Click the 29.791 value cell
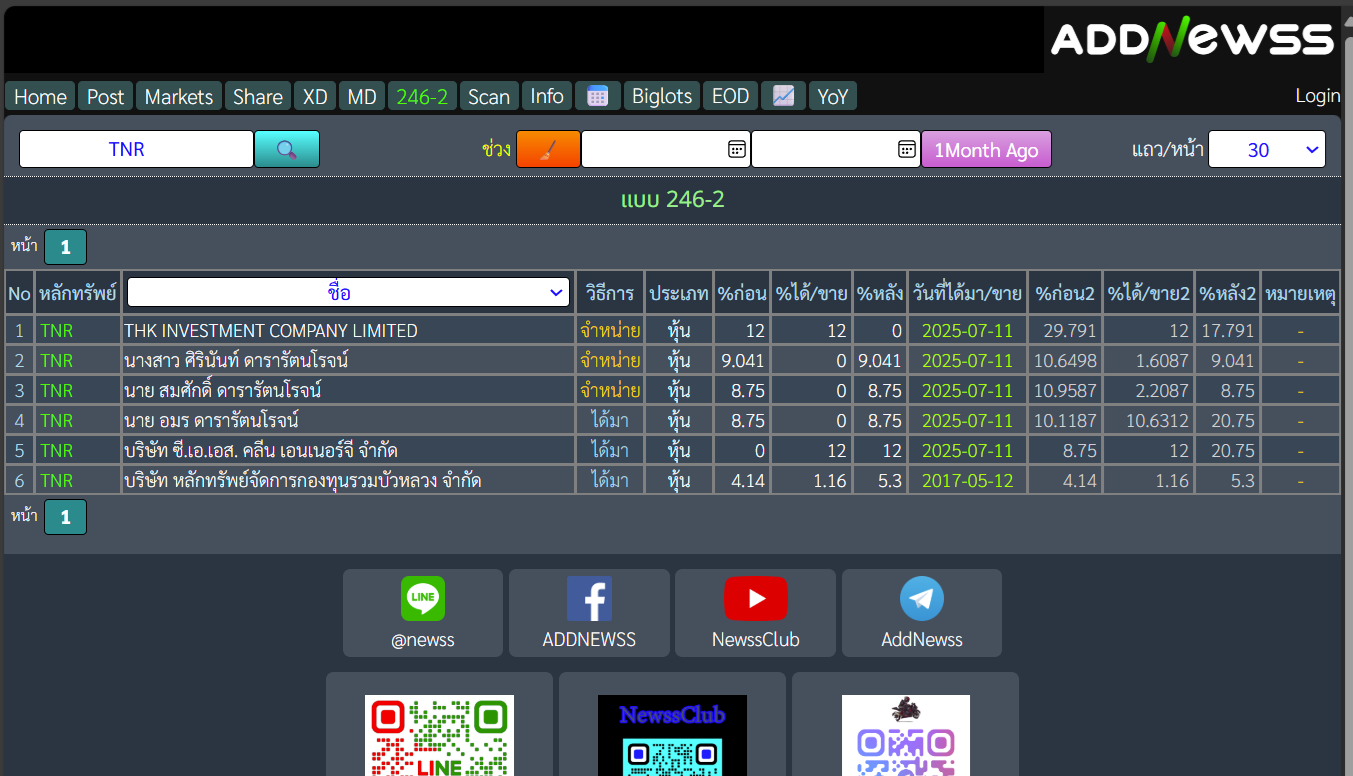The image size is (1353, 776). click(1065, 330)
